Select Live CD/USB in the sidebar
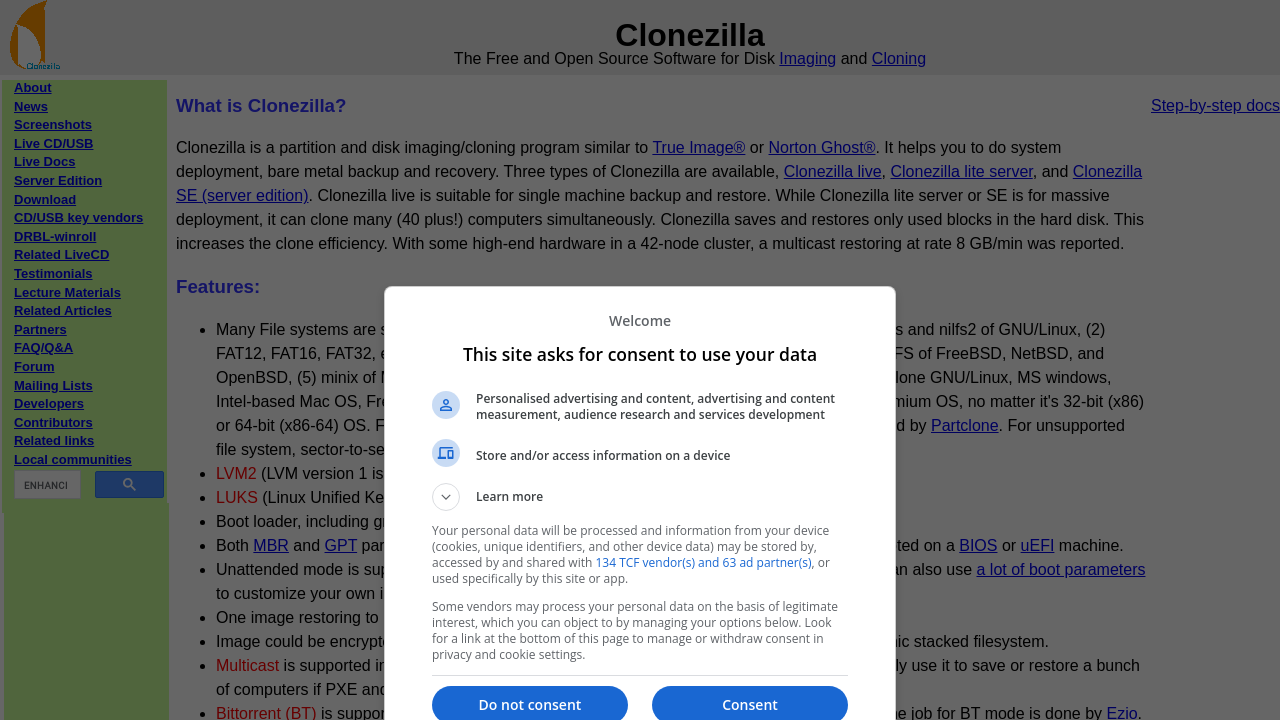The height and width of the screenshot is (720, 1280). [54, 144]
